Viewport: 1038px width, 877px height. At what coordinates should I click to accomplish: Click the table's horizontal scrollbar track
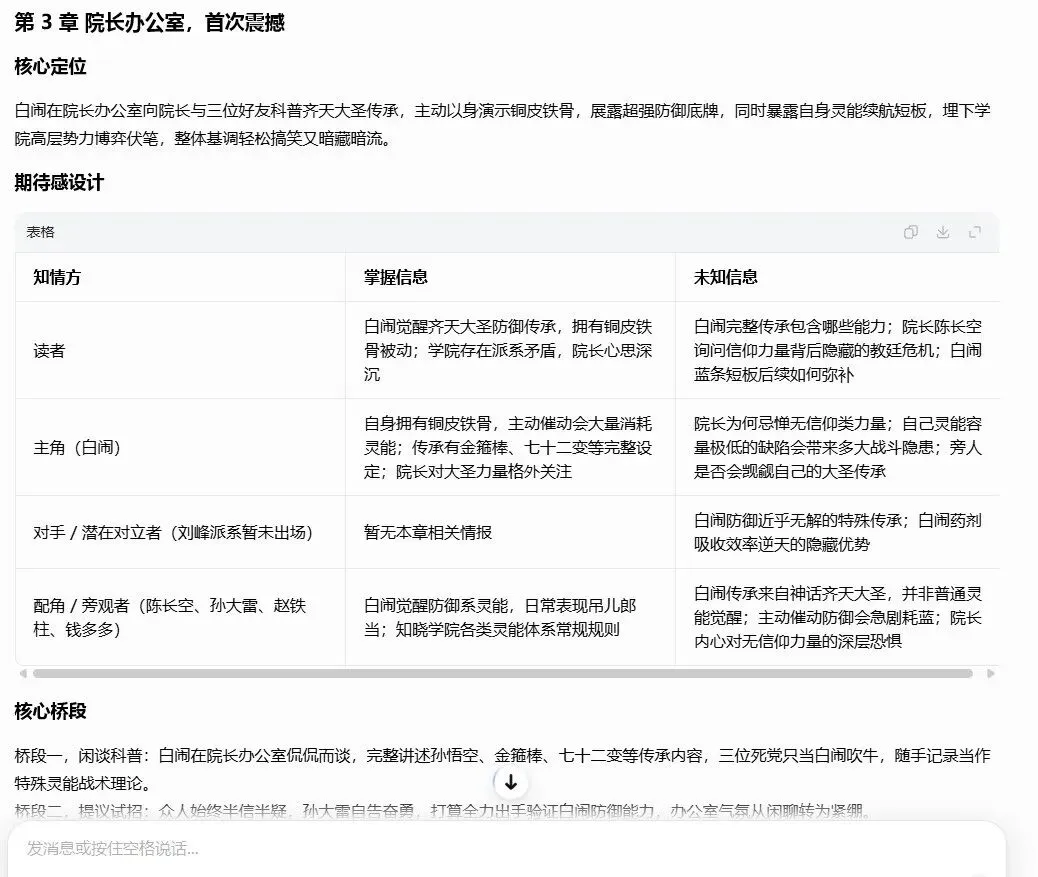coord(503,674)
